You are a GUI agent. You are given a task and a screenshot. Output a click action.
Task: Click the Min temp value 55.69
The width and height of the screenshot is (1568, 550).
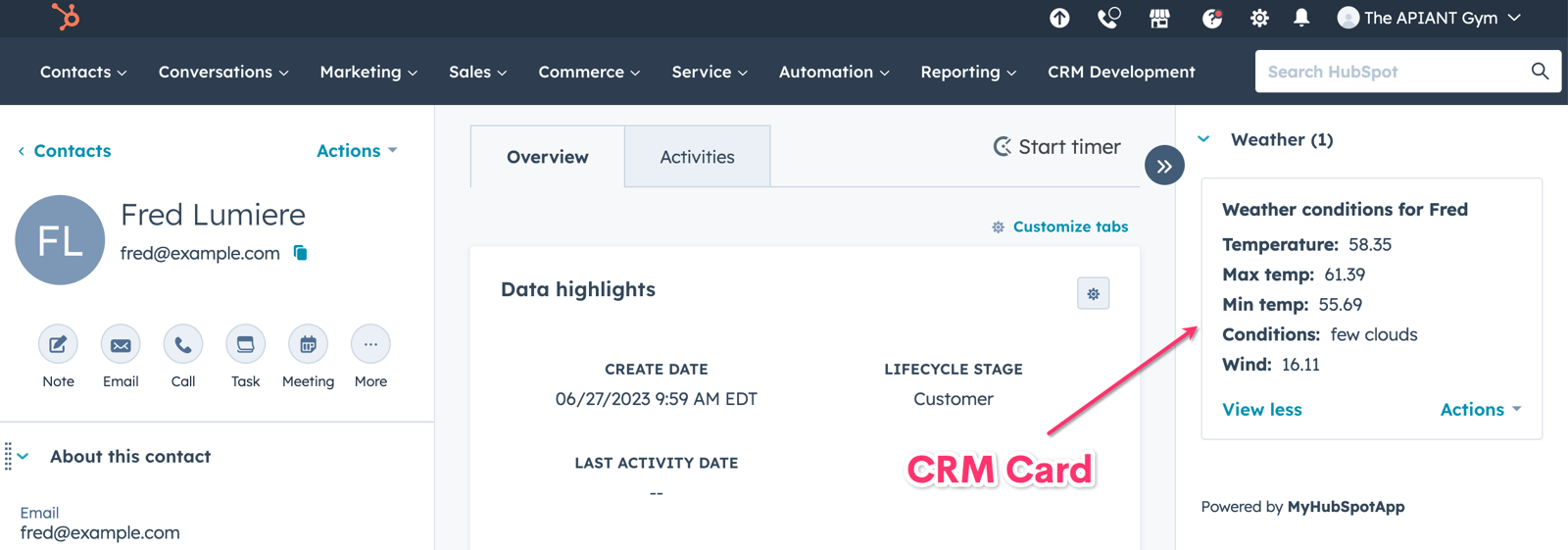1340,304
